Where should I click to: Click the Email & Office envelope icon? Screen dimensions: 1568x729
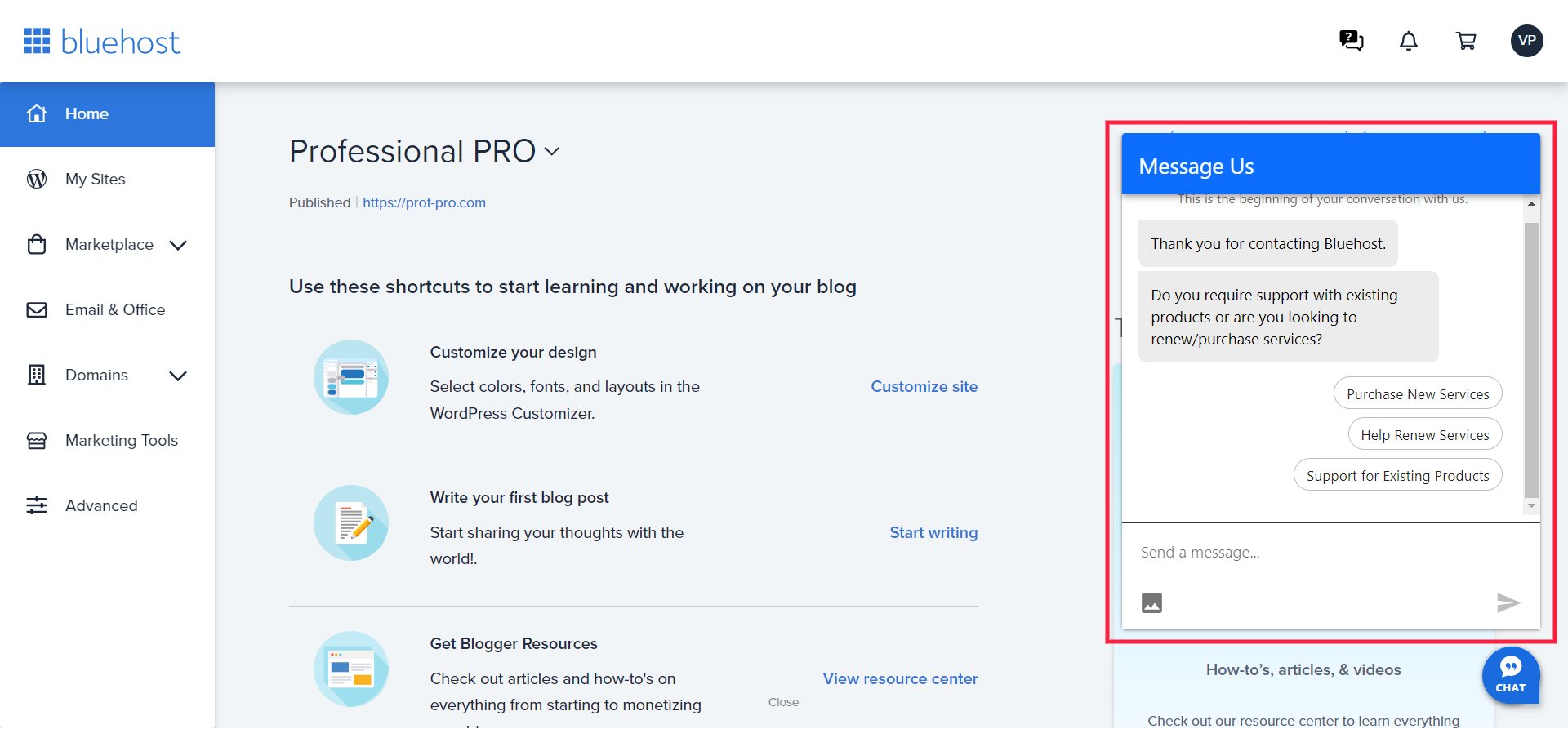click(x=37, y=309)
